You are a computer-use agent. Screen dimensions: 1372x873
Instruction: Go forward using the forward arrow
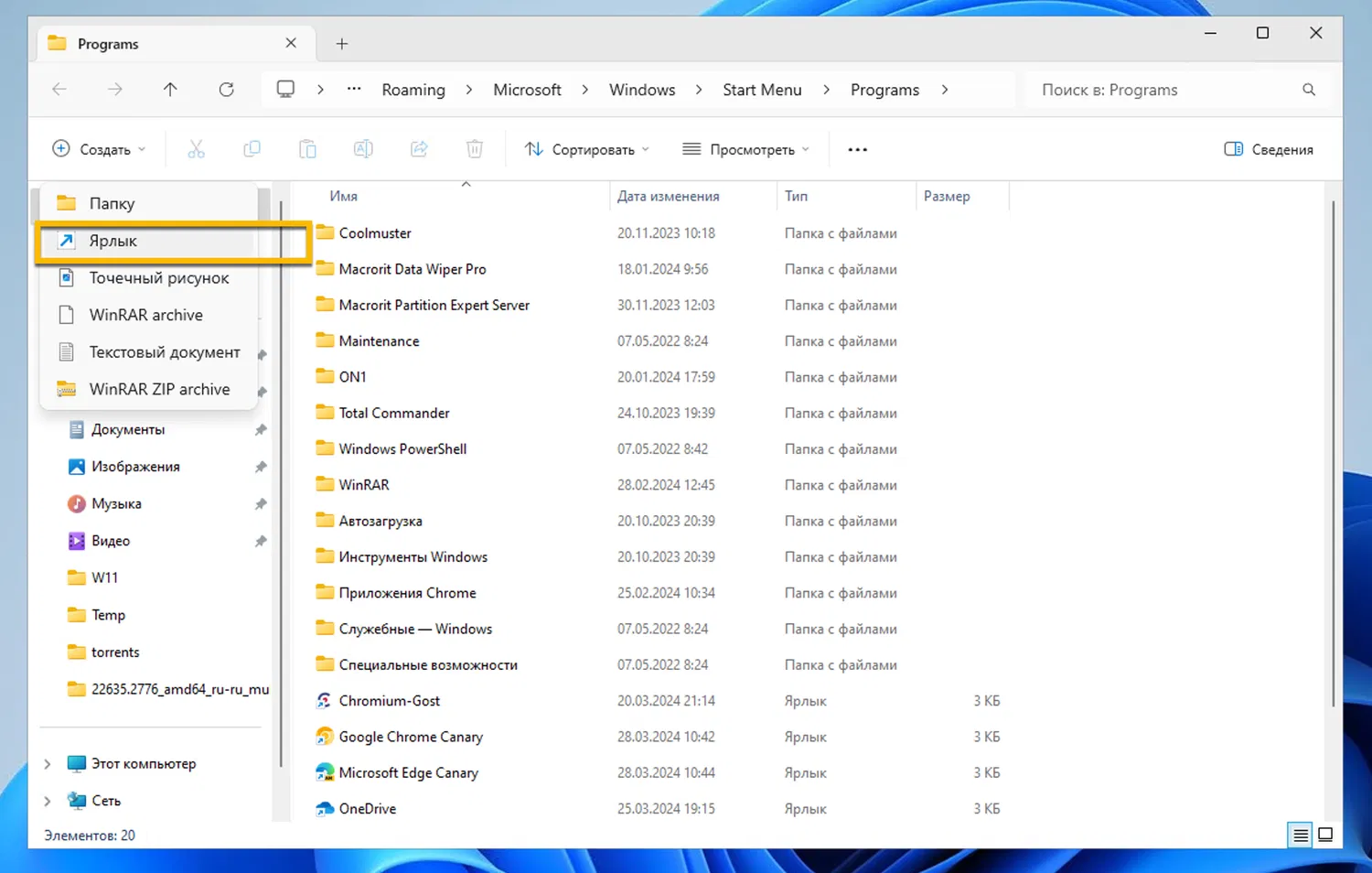pos(114,90)
